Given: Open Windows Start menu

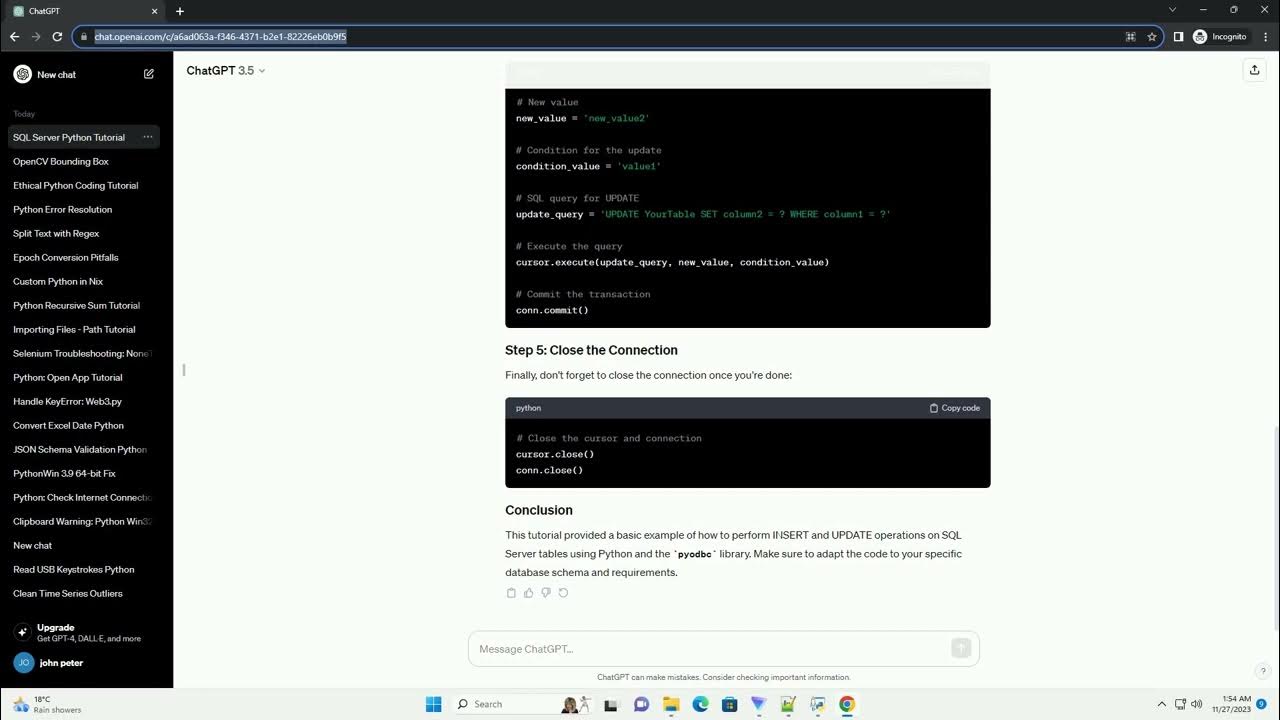Looking at the screenshot, I should tap(433, 704).
